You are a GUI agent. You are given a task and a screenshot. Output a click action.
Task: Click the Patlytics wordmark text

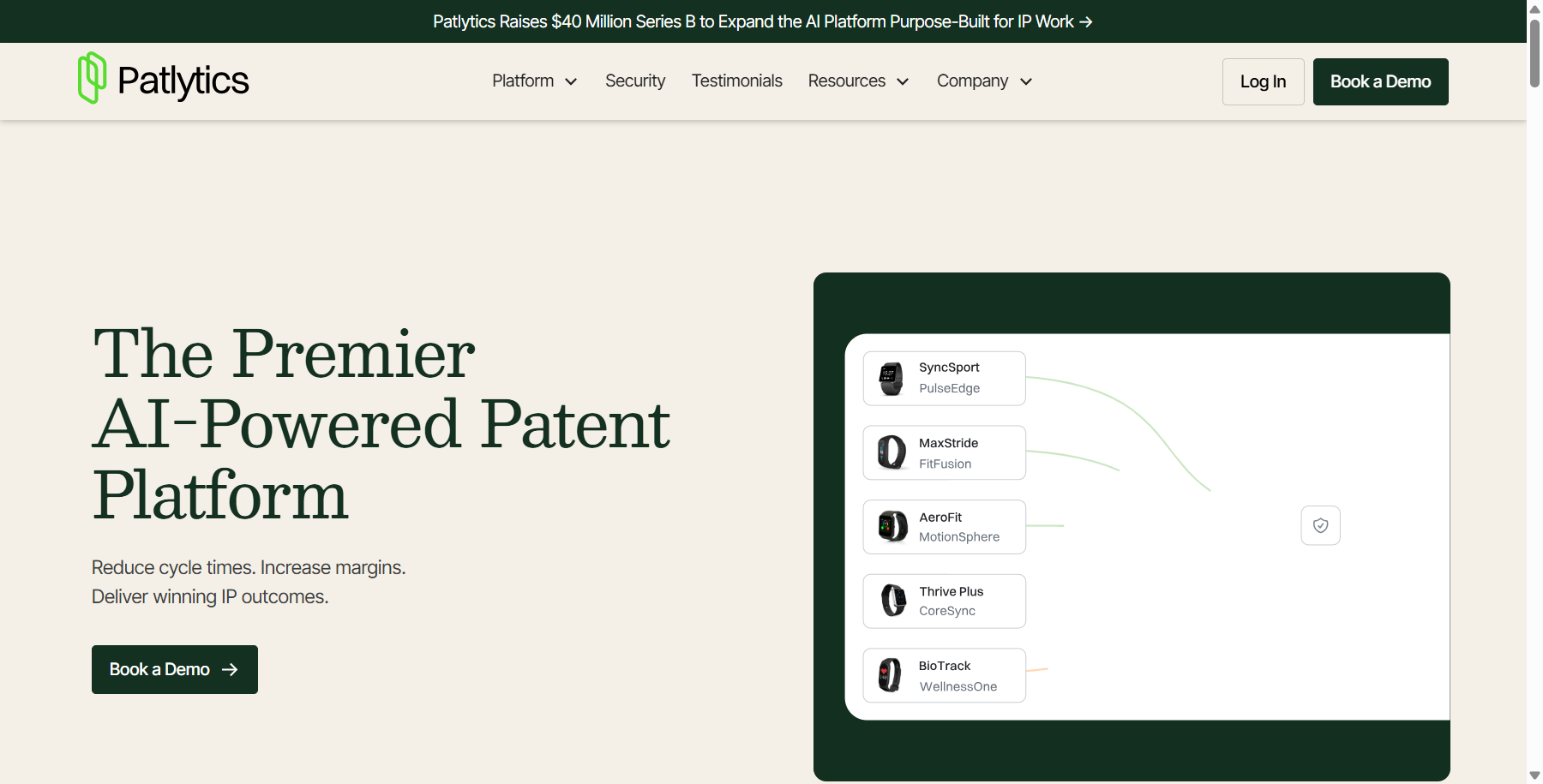(x=183, y=81)
